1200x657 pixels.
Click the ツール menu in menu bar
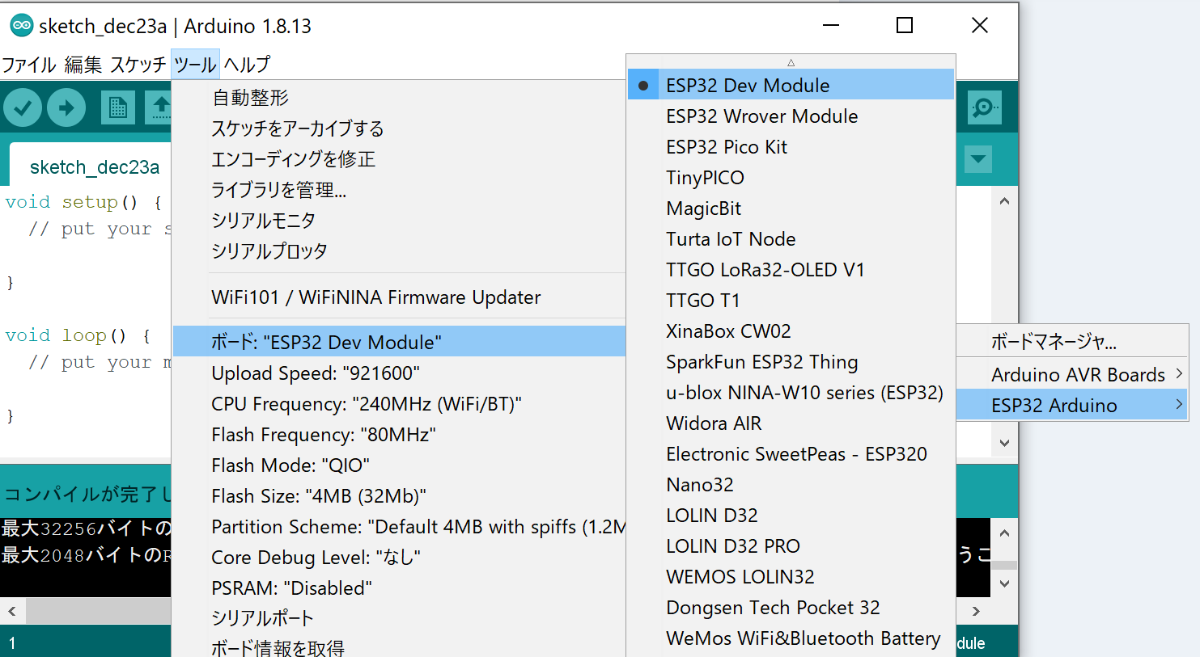(x=195, y=65)
